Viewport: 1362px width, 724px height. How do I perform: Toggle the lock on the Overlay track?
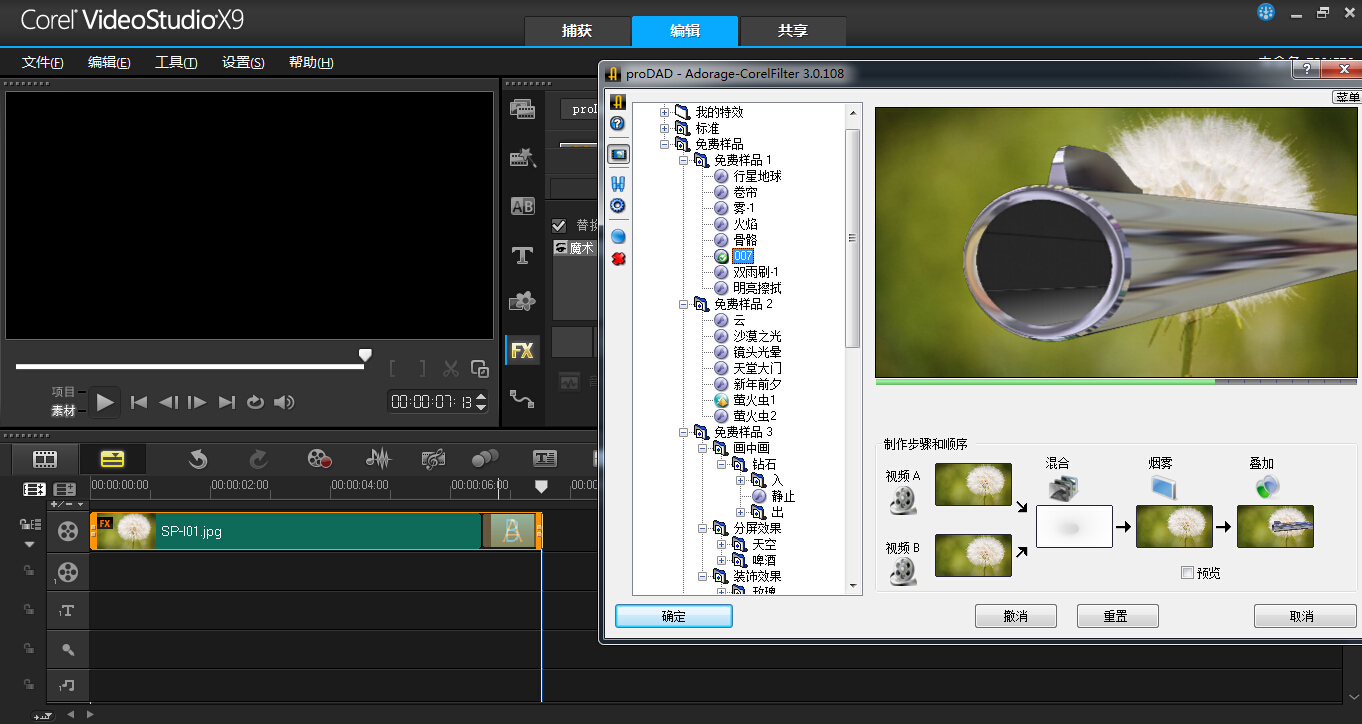pos(29,570)
